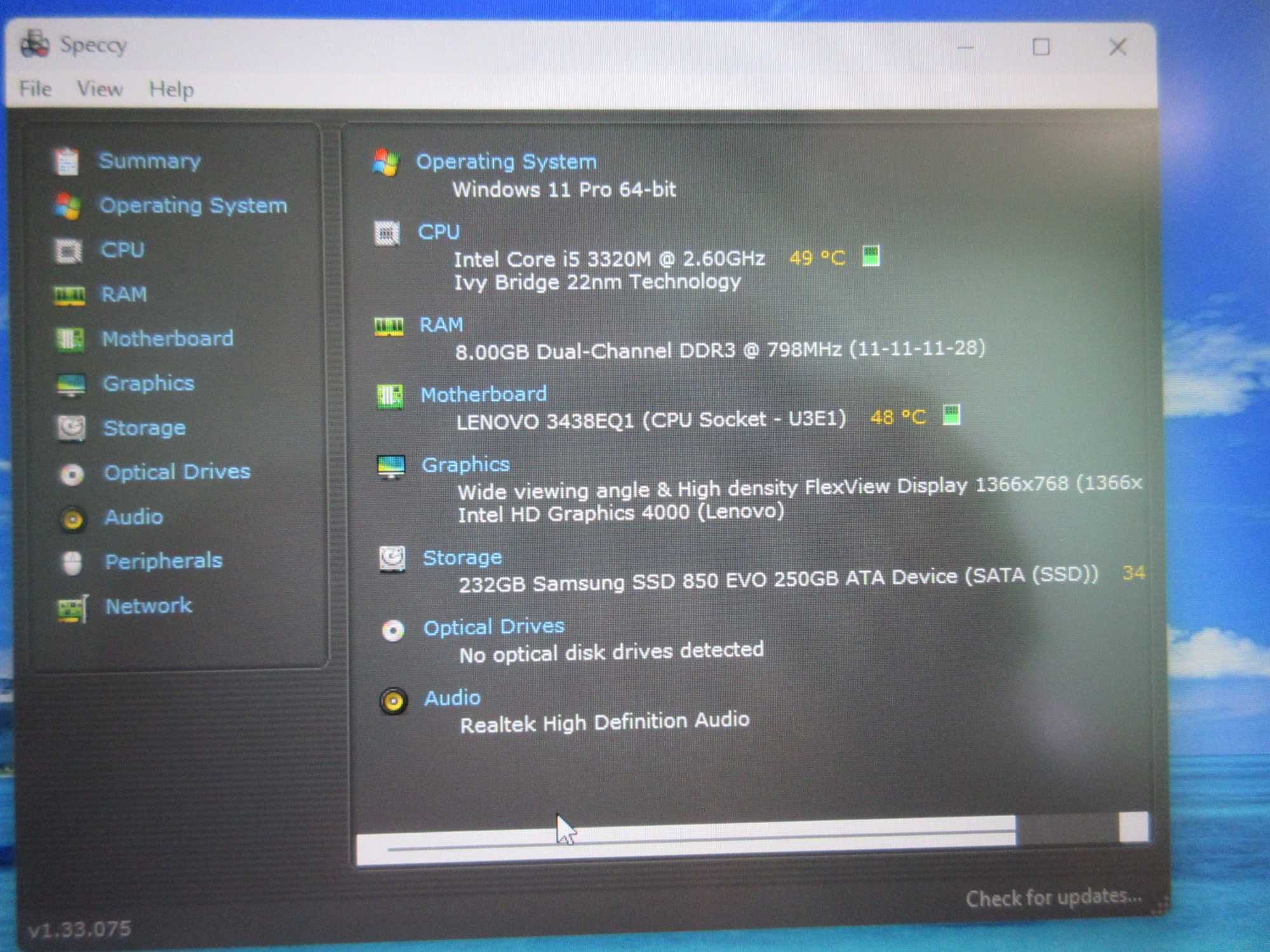
Task: Click the Motherboard icon in sidebar
Action: (x=70, y=340)
